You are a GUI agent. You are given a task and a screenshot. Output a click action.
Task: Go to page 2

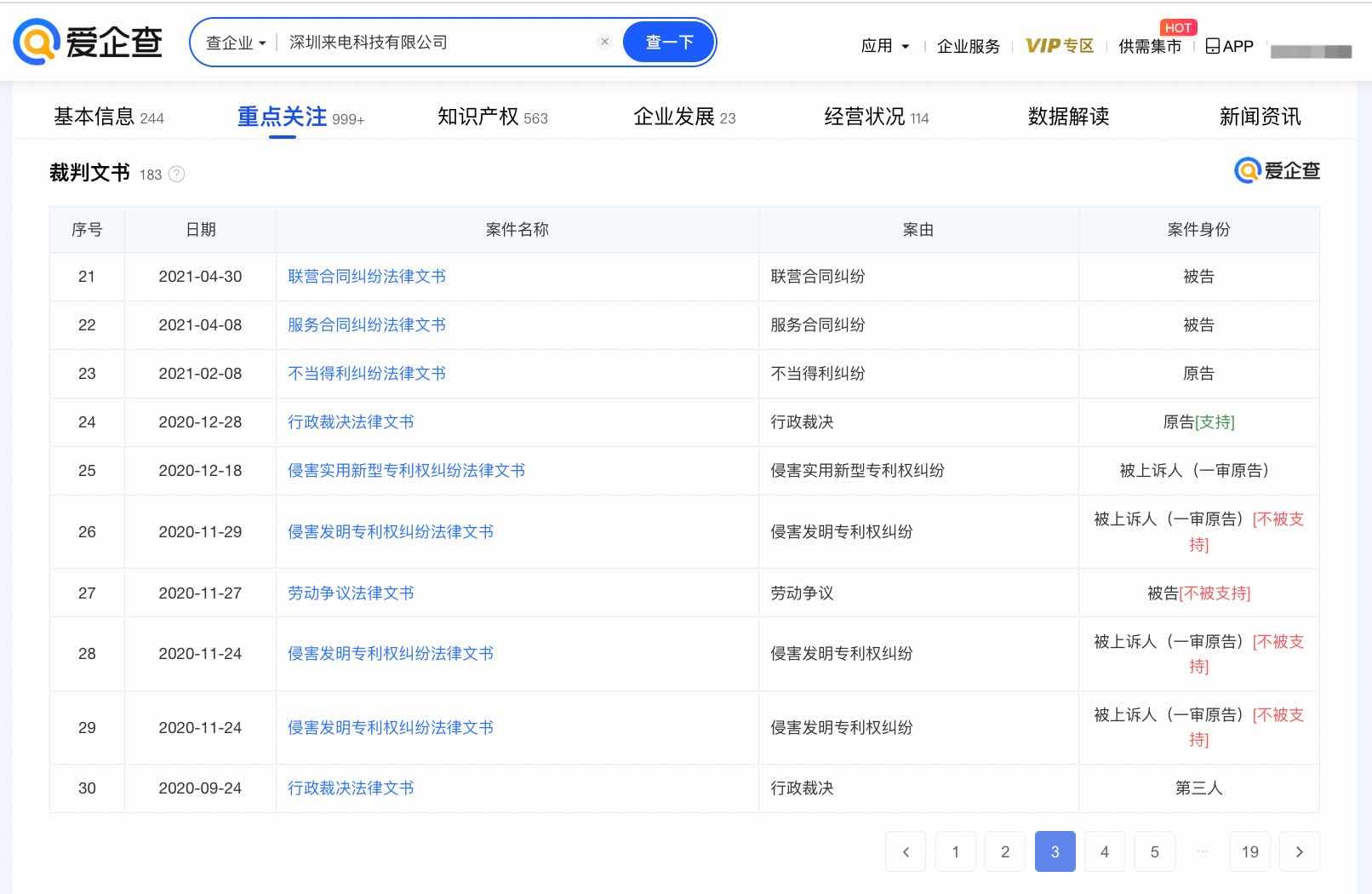(x=1005, y=851)
